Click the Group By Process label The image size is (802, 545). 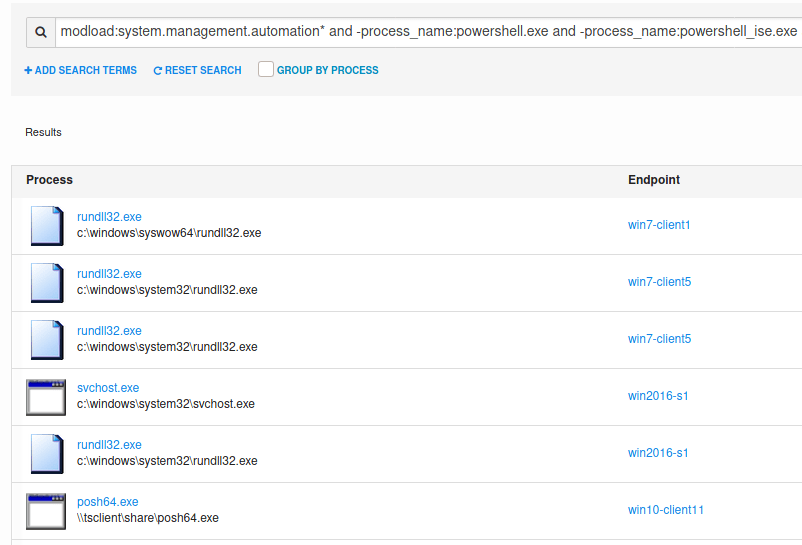coord(327,71)
